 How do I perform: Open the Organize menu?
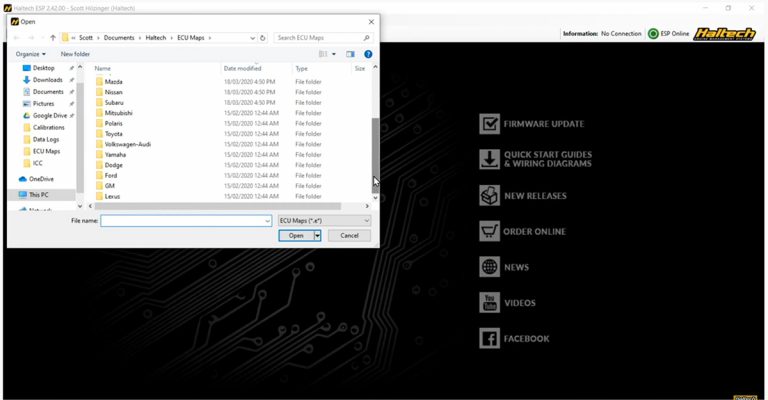pos(30,54)
